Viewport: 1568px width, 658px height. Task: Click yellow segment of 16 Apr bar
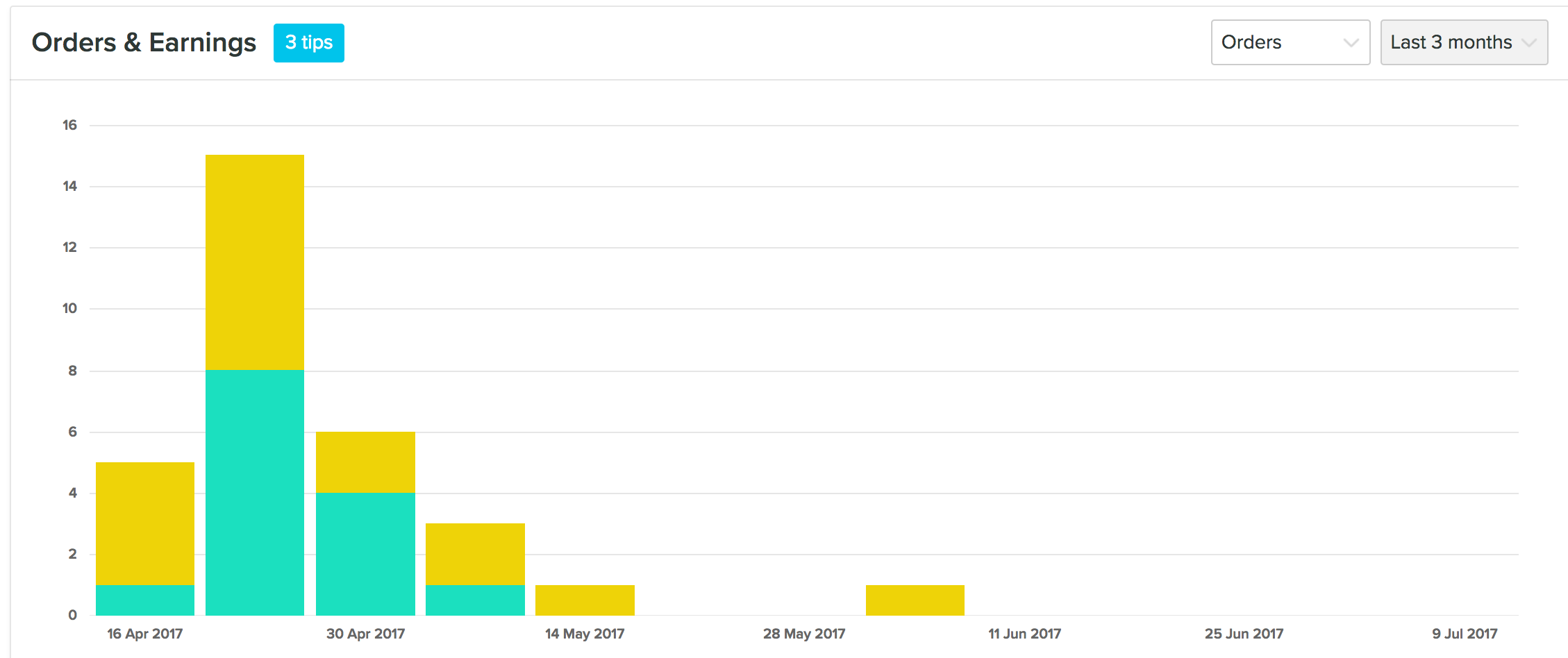coord(145,523)
